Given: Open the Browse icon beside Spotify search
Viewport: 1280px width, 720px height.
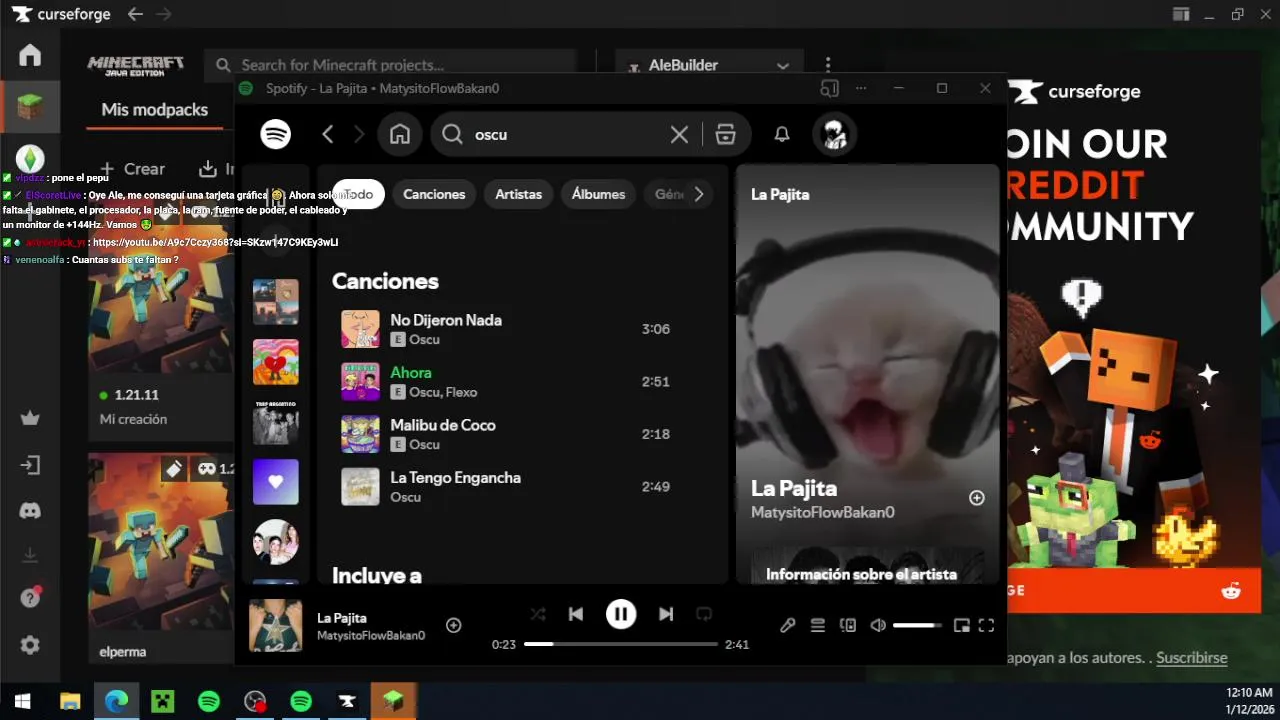Looking at the screenshot, I should click(x=726, y=134).
